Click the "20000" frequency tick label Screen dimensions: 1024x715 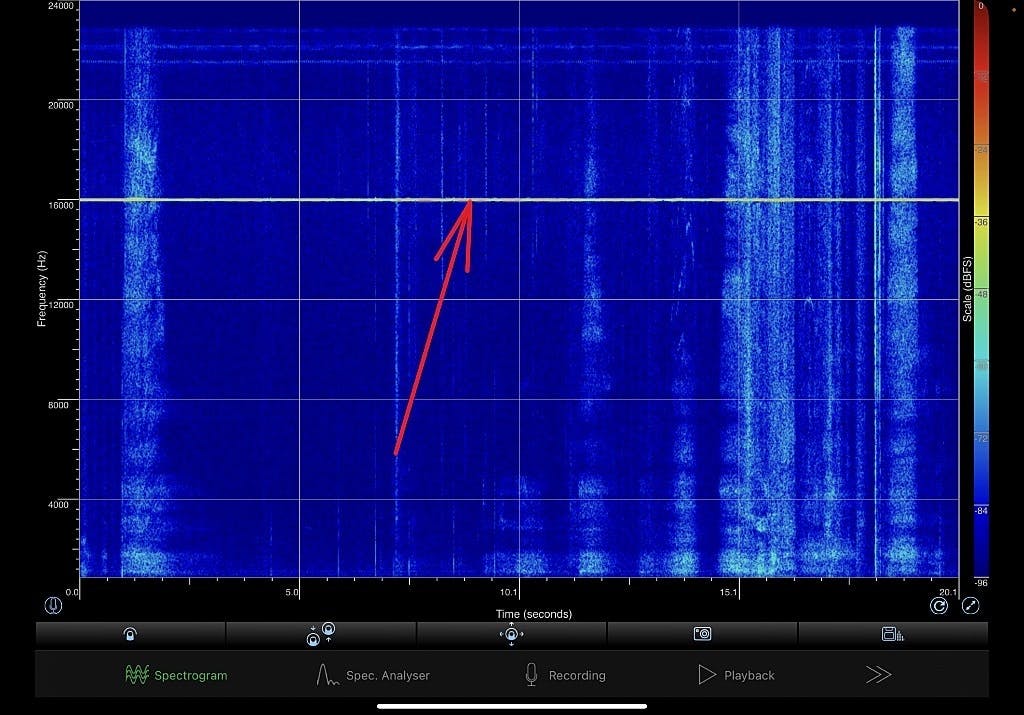click(61, 105)
